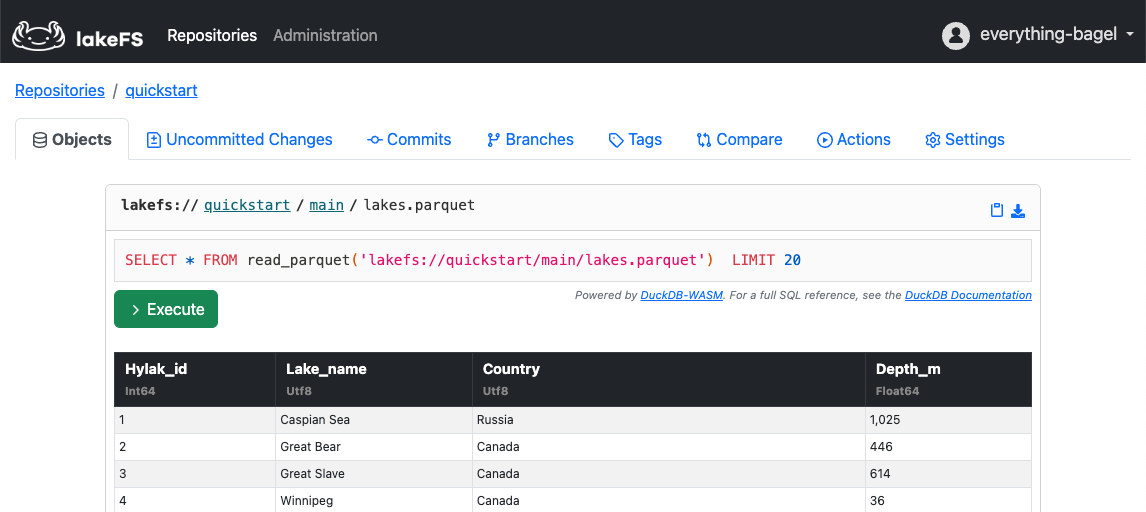The height and width of the screenshot is (512, 1146).
Task: Open the Uncommitted Changes tab
Action: click(239, 140)
